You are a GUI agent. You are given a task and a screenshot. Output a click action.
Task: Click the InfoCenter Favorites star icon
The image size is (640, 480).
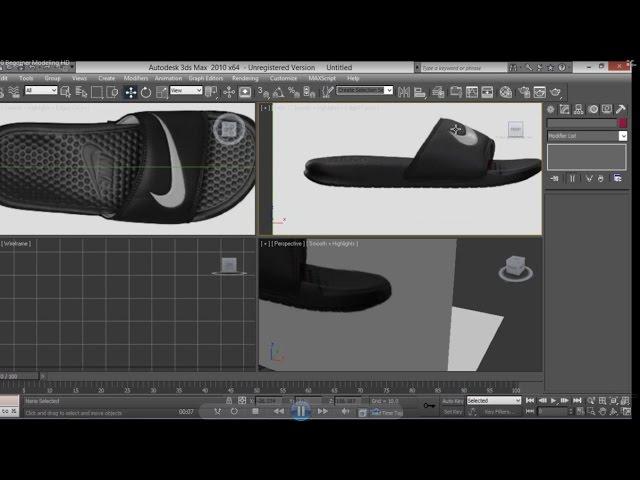[x=551, y=67]
